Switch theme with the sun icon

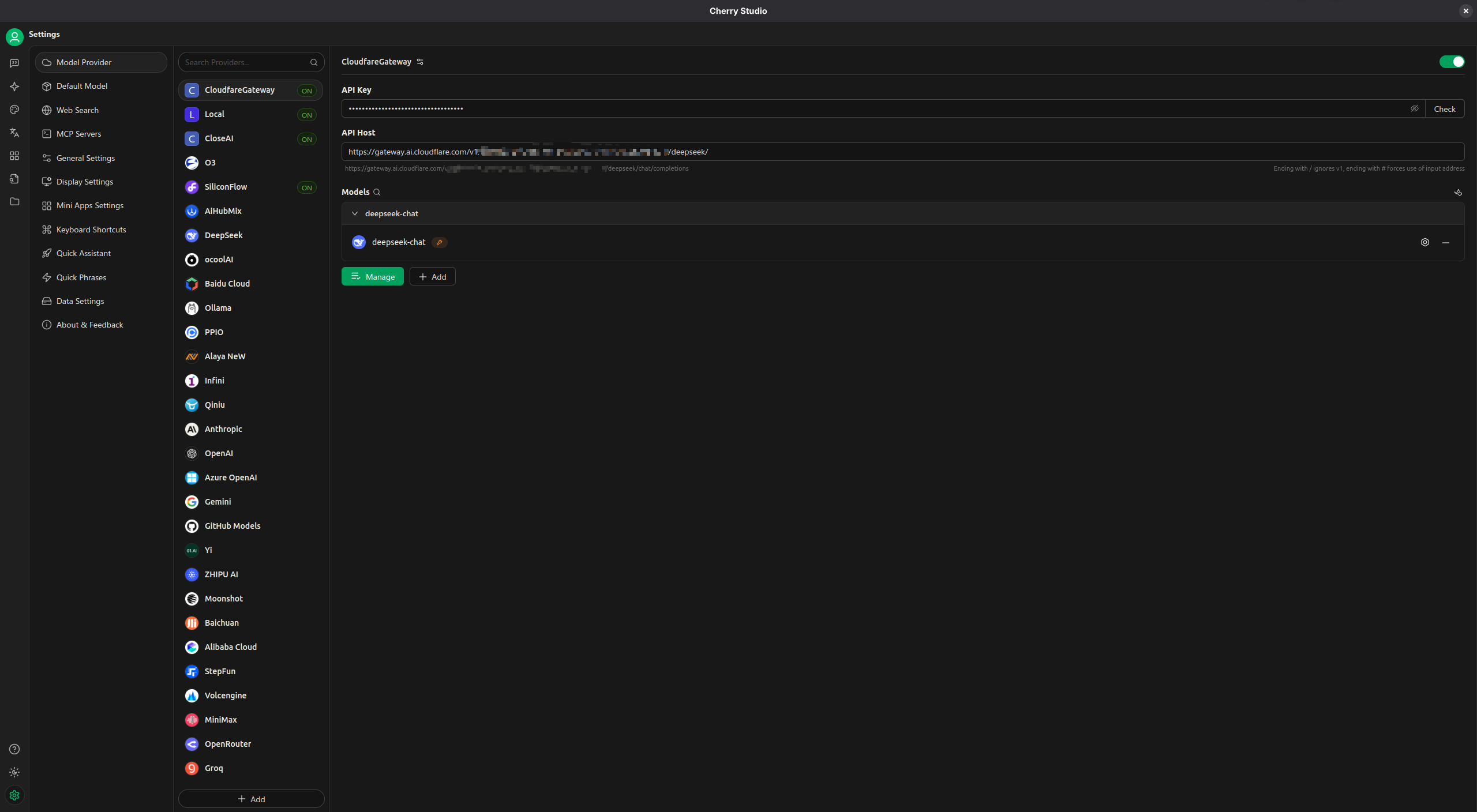14,772
